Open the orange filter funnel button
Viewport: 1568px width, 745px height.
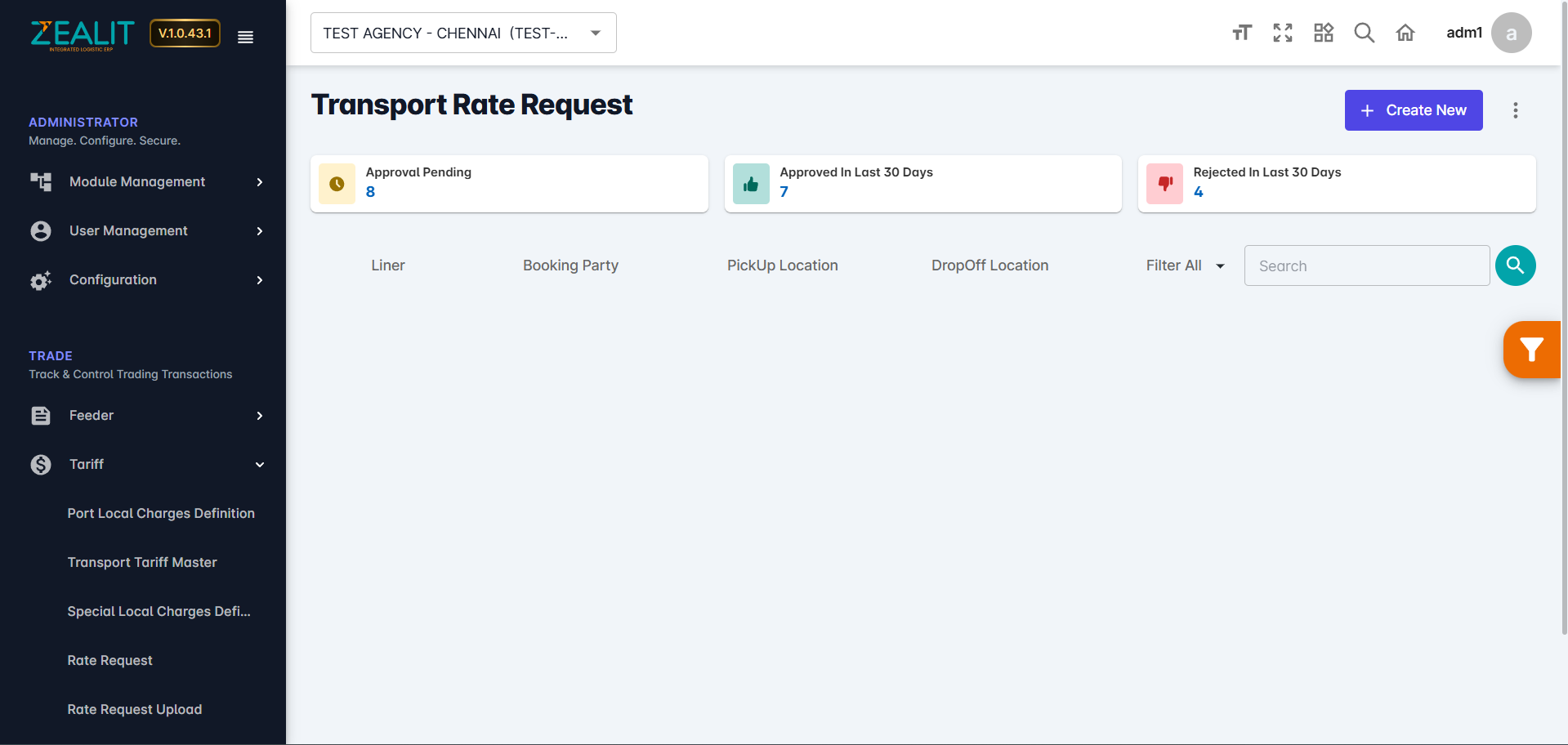[x=1530, y=350]
